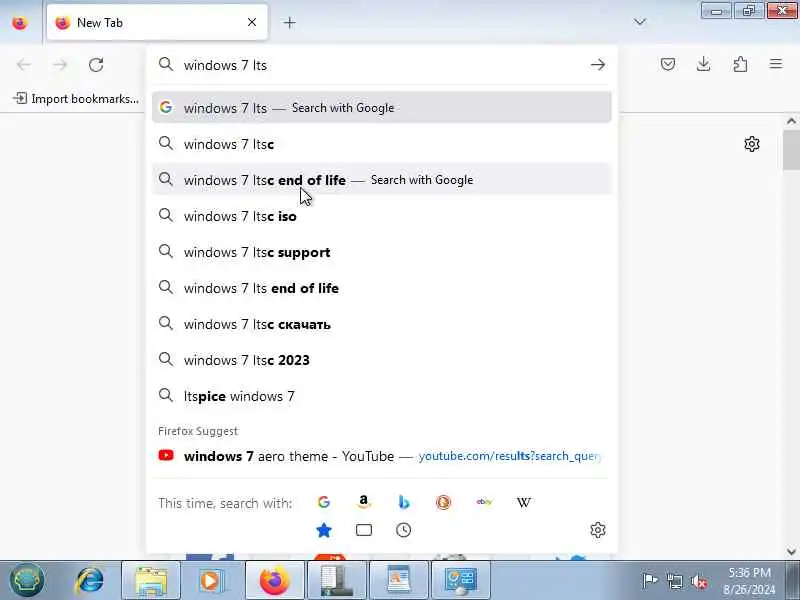
Task: Open the Downloads panel
Action: [704, 64]
